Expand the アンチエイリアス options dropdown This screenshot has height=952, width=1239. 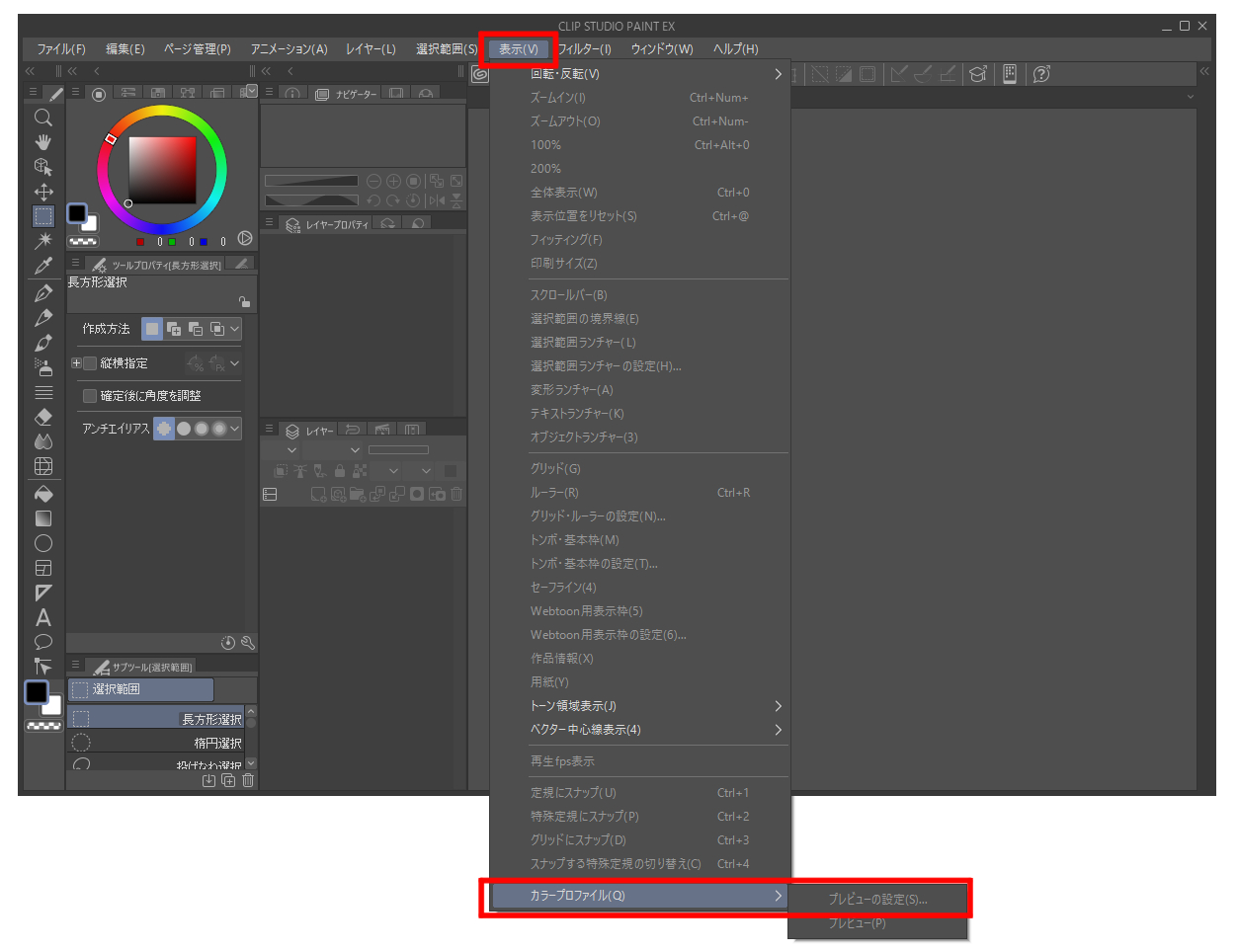pyautogui.click(x=235, y=429)
